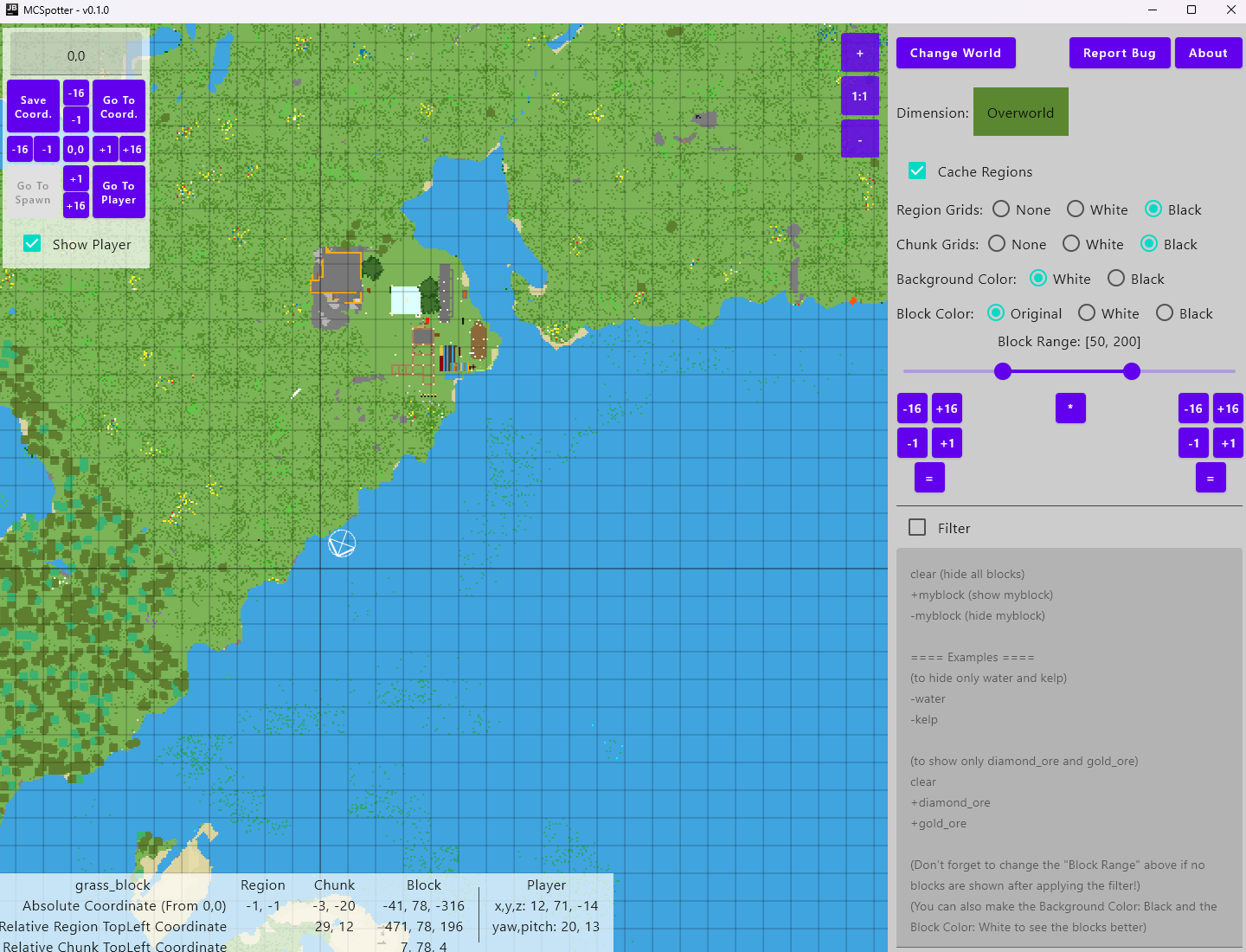This screenshot has width=1246, height=952.
Task: Click the Go To Coord. button
Action: pos(119,106)
